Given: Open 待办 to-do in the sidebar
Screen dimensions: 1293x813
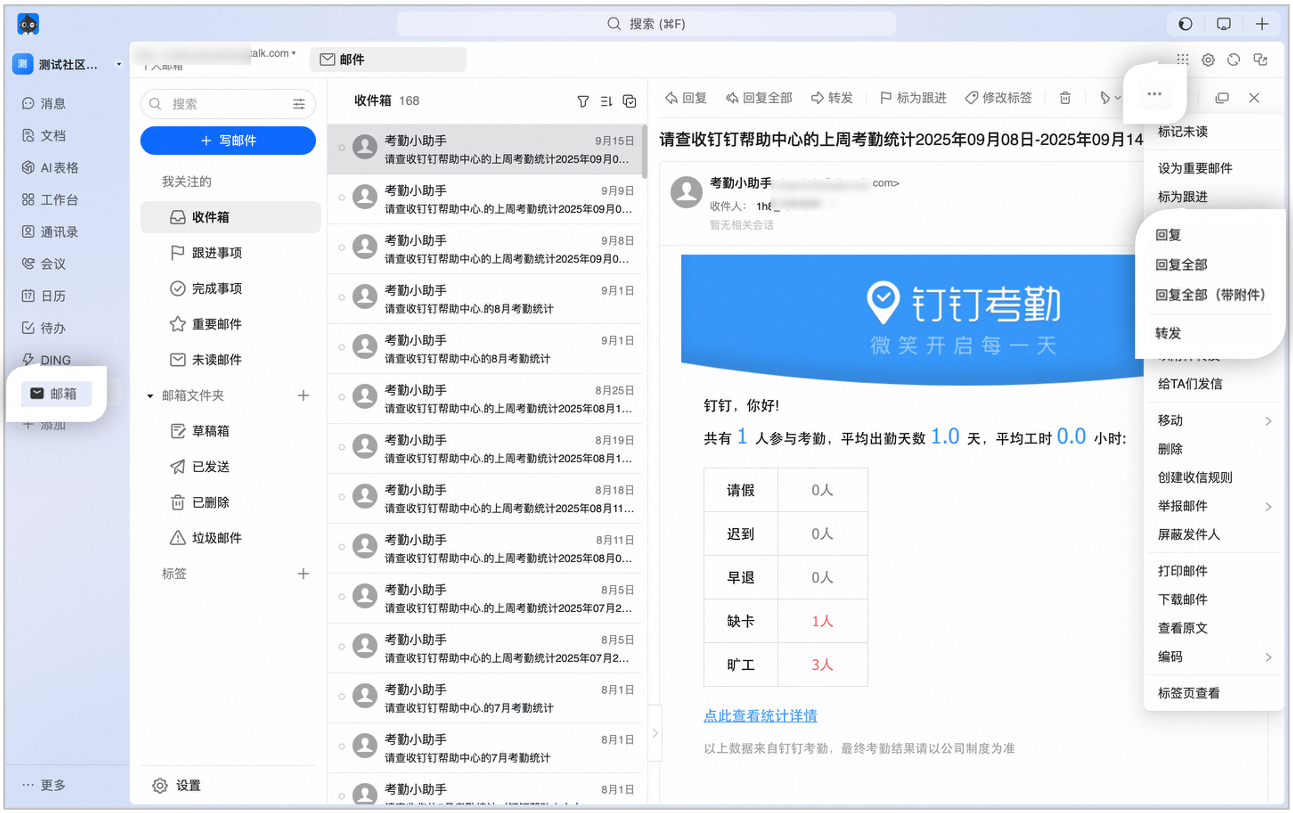Looking at the screenshot, I should (44, 328).
